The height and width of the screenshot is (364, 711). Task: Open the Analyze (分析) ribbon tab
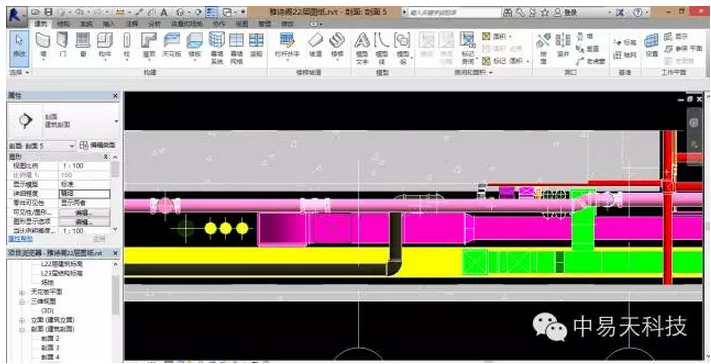[x=155, y=23]
